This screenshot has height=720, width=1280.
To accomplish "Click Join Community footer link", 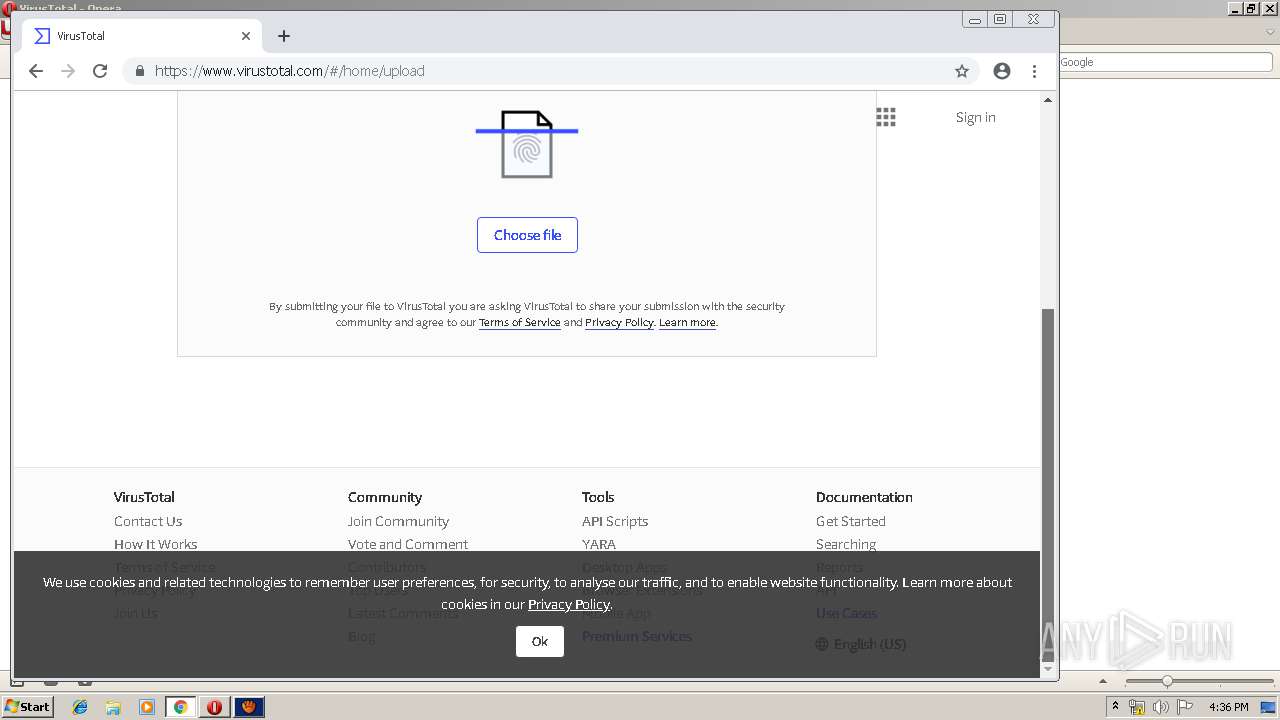I will [398, 521].
